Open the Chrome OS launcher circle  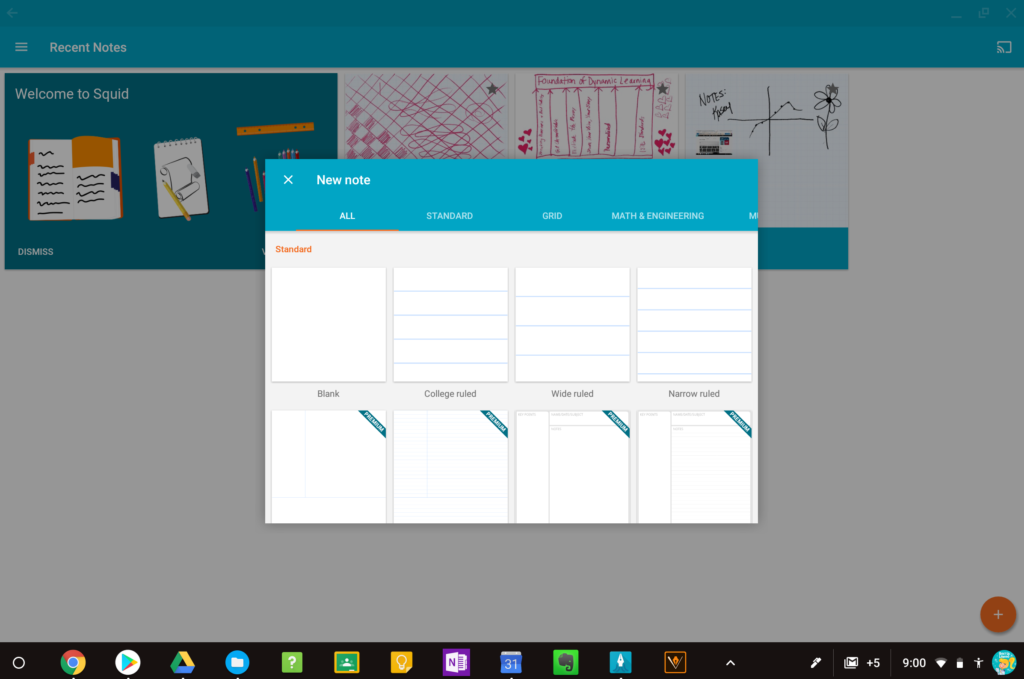19,663
